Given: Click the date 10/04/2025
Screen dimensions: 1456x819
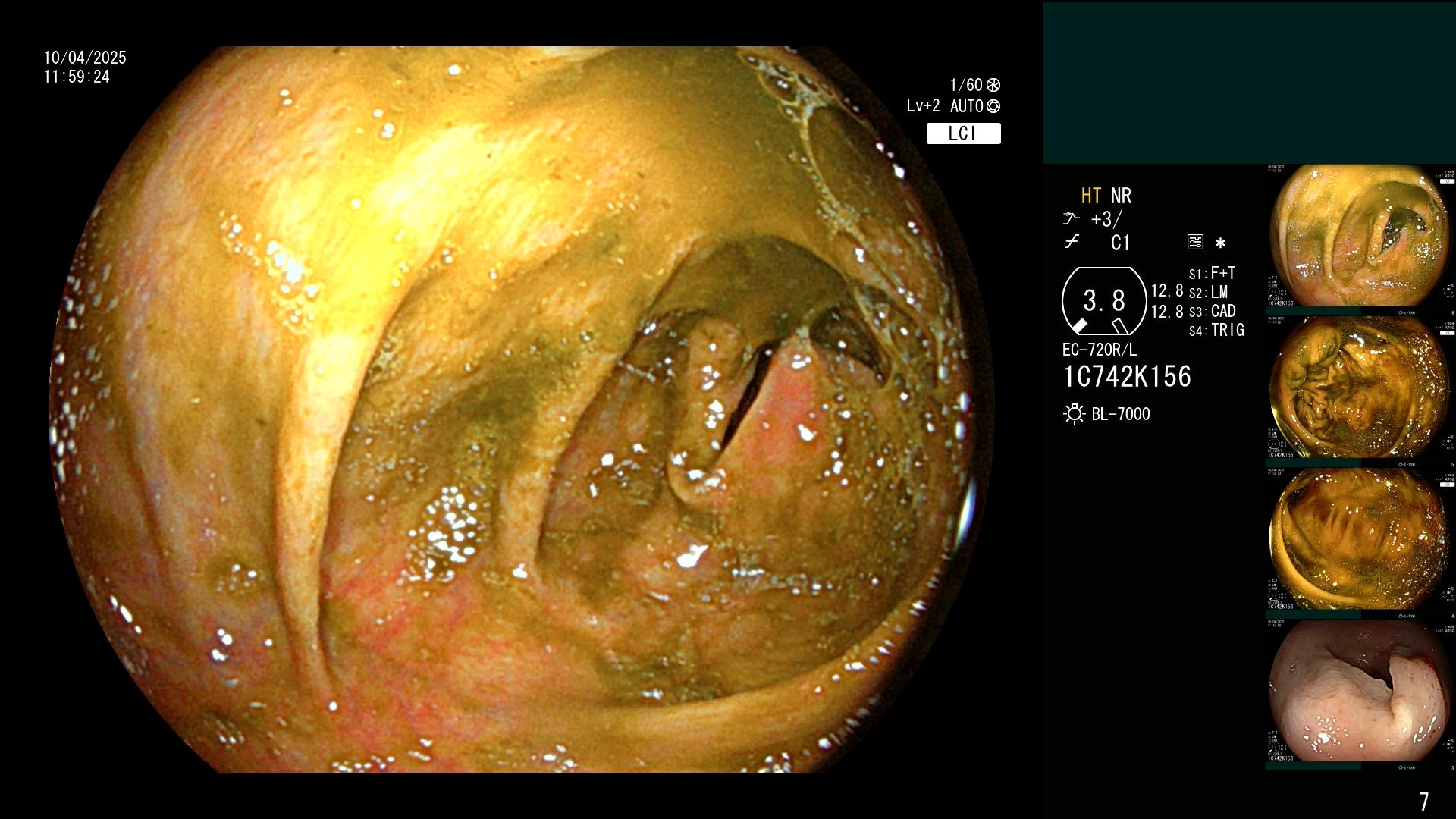Looking at the screenshot, I should pos(85,58).
